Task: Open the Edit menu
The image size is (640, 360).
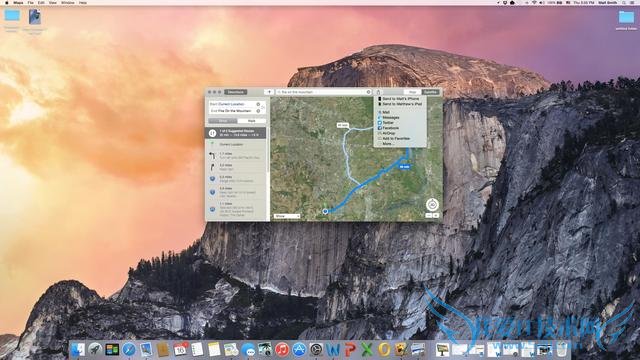Action: coord(41,2)
